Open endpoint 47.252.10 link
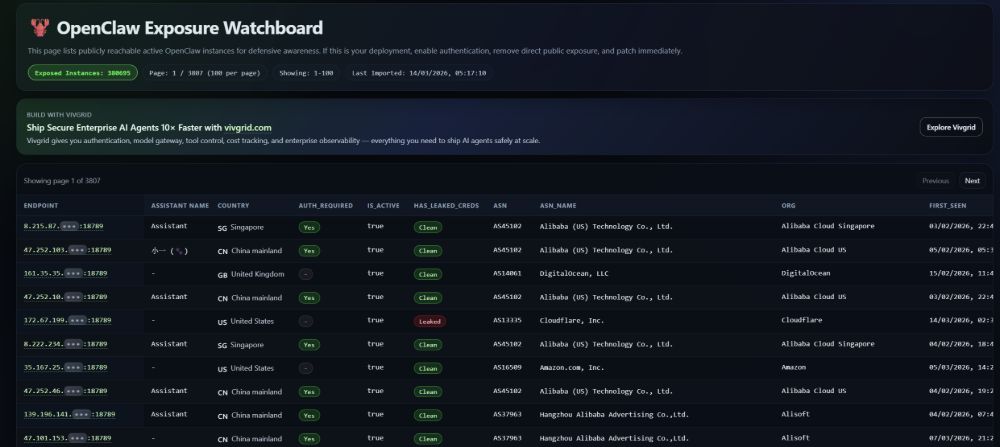The image size is (1000, 447). 65,297
